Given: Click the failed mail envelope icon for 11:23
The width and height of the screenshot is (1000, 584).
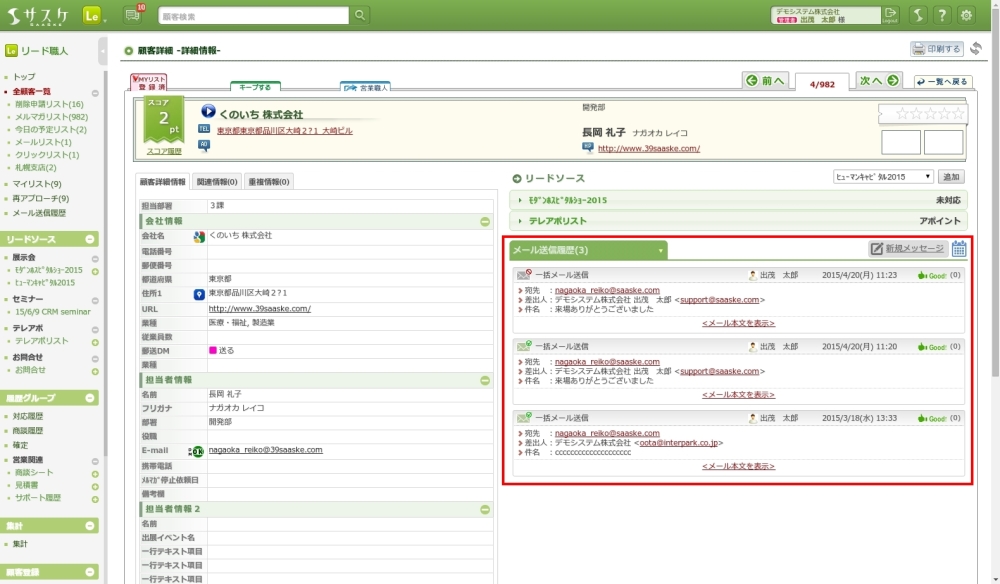Looking at the screenshot, I should click(524, 275).
